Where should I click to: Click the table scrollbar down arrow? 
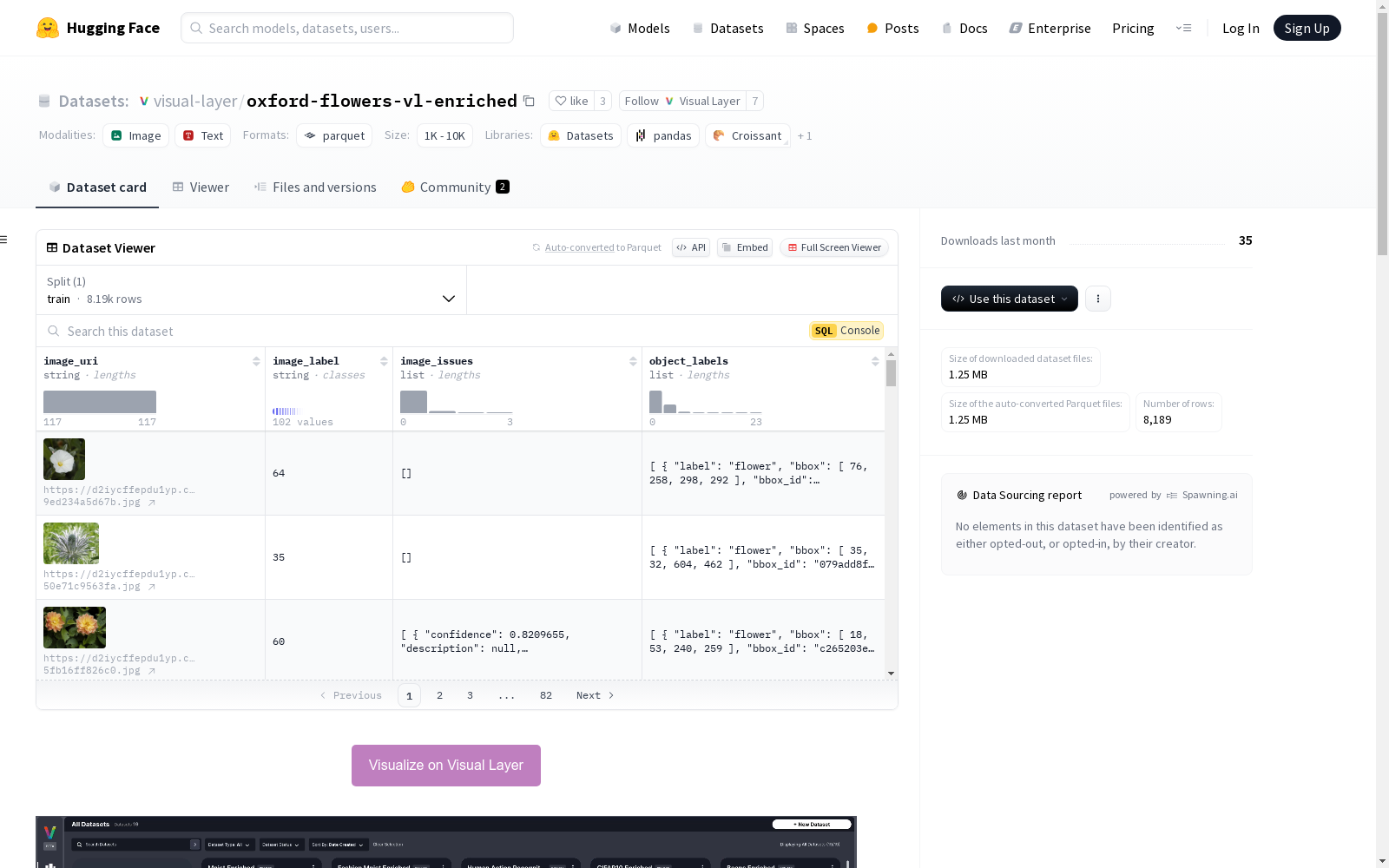point(891,674)
